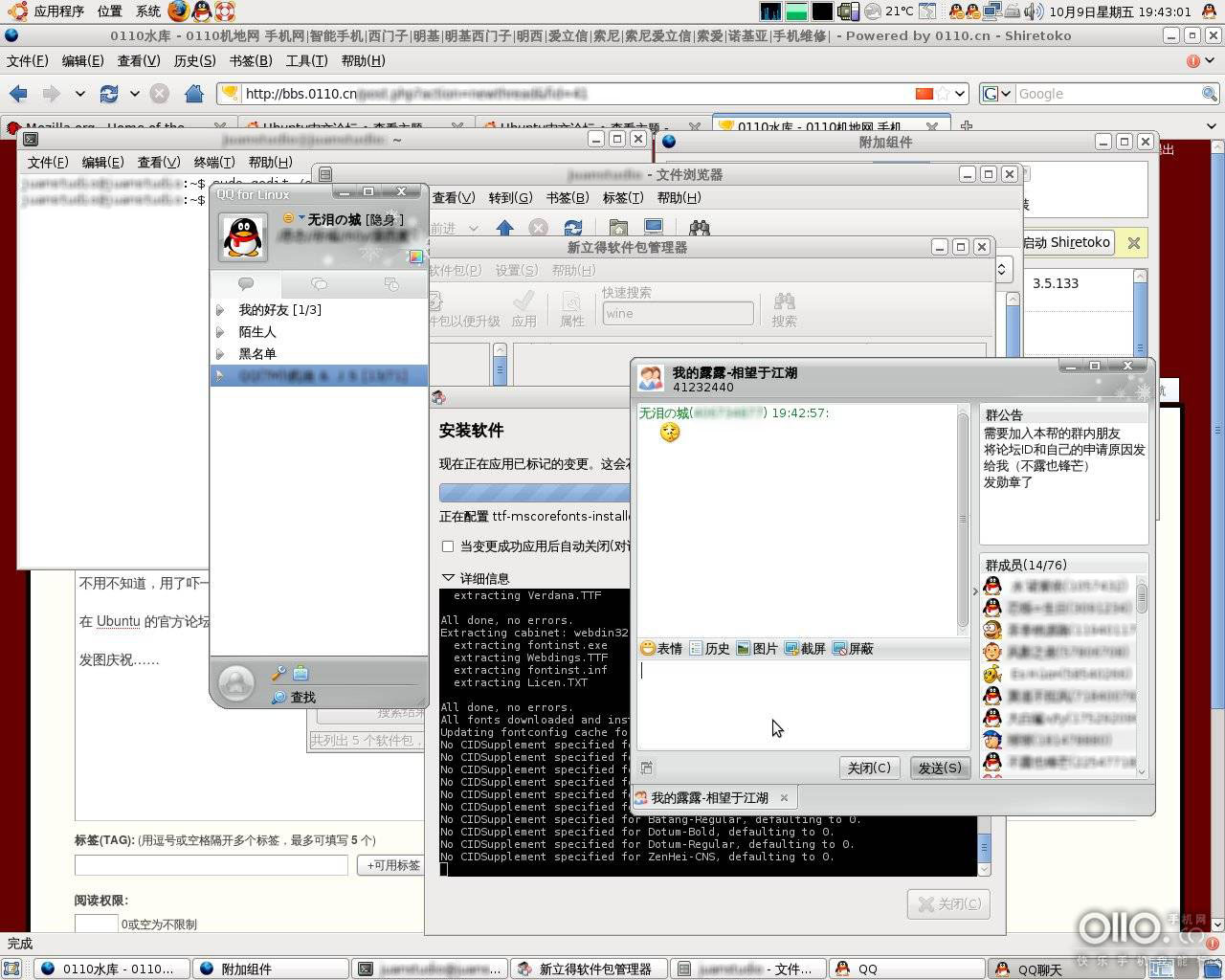Viewport: 1225px width, 980px height.
Task: Open file browser forward history dropdown
Action: pyautogui.click(x=475, y=228)
